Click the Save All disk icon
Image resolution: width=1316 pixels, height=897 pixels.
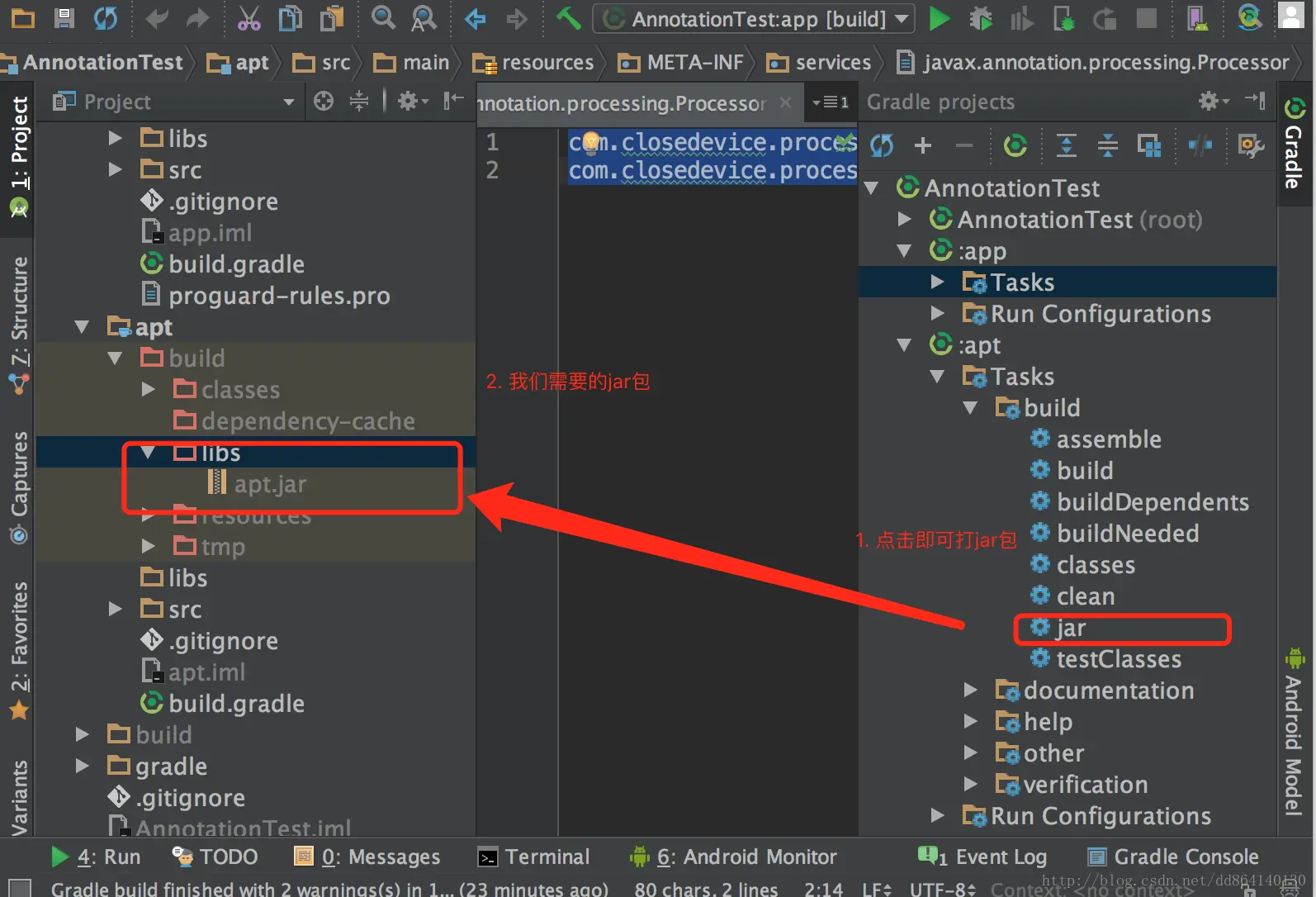(x=64, y=18)
